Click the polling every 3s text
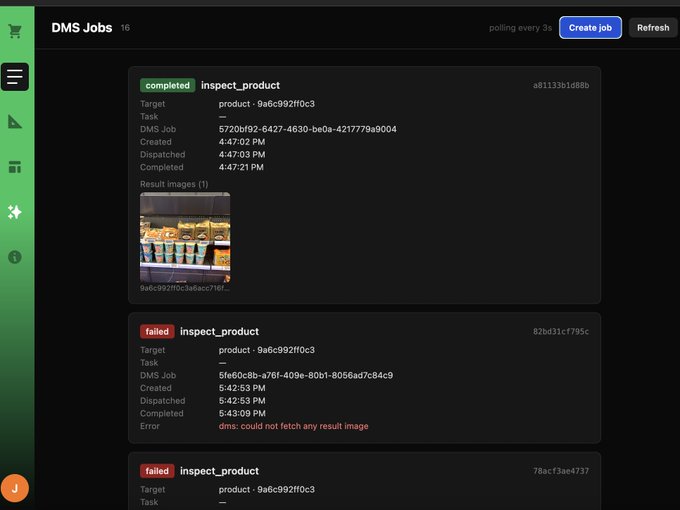The height and width of the screenshot is (510, 680). pos(520,28)
